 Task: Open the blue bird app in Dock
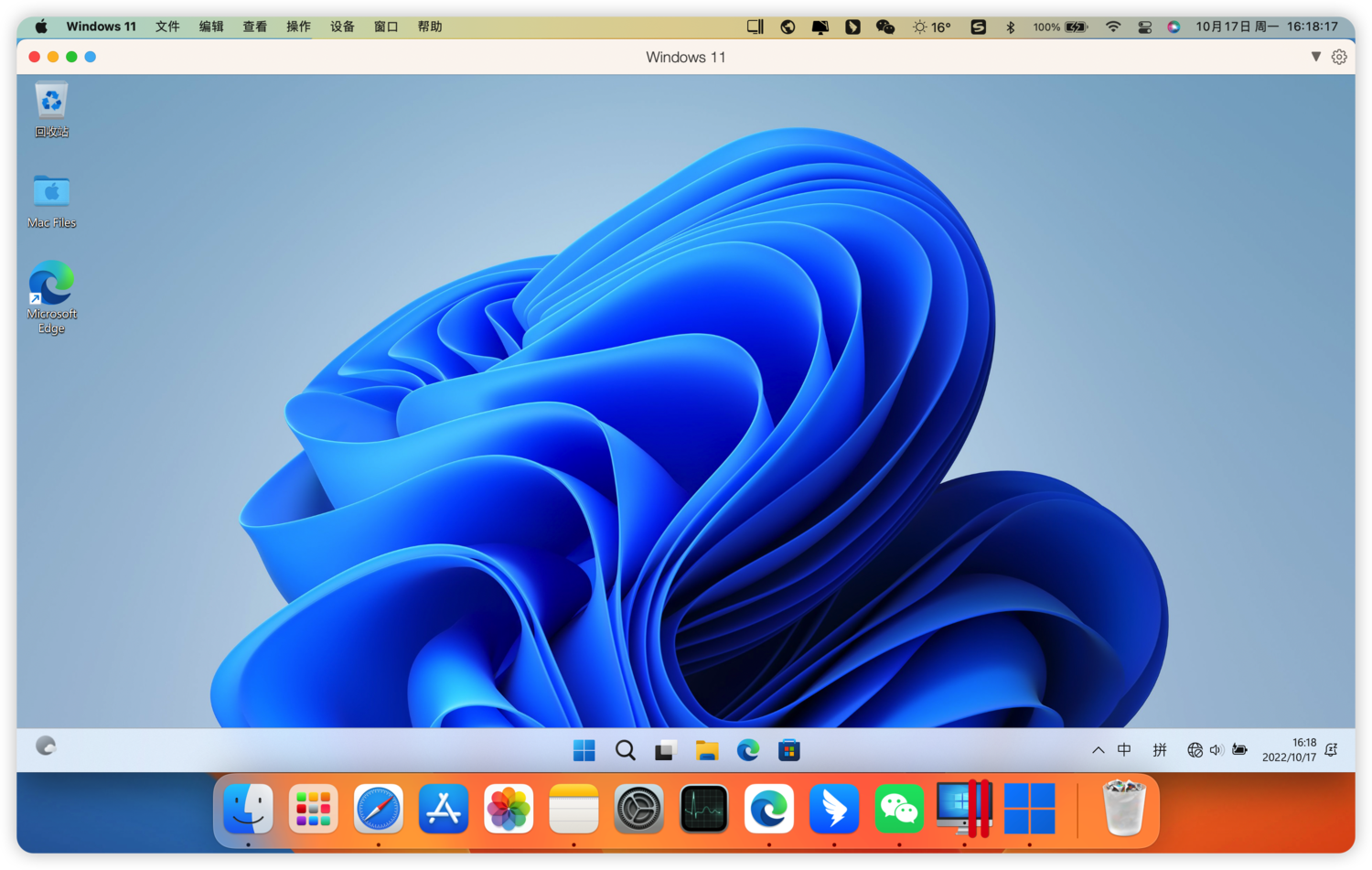(x=834, y=810)
